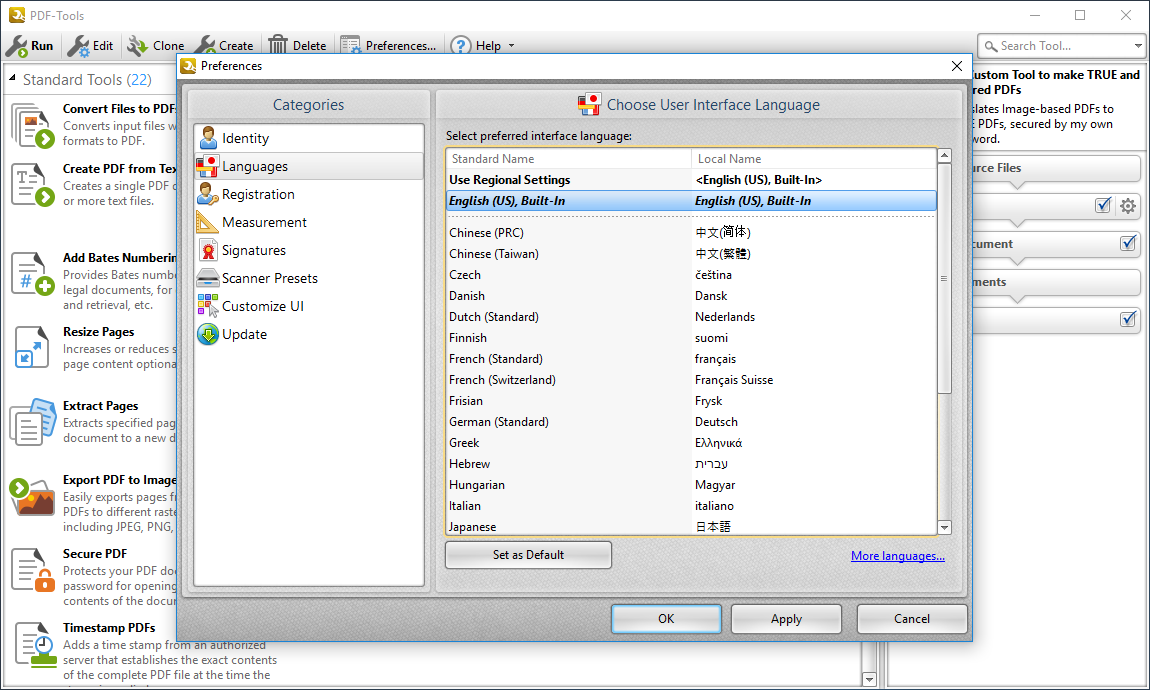Screen dimensions: 1150x690
Task: Click Timestamp PDFs tool icon
Action: [x=36, y=645]
